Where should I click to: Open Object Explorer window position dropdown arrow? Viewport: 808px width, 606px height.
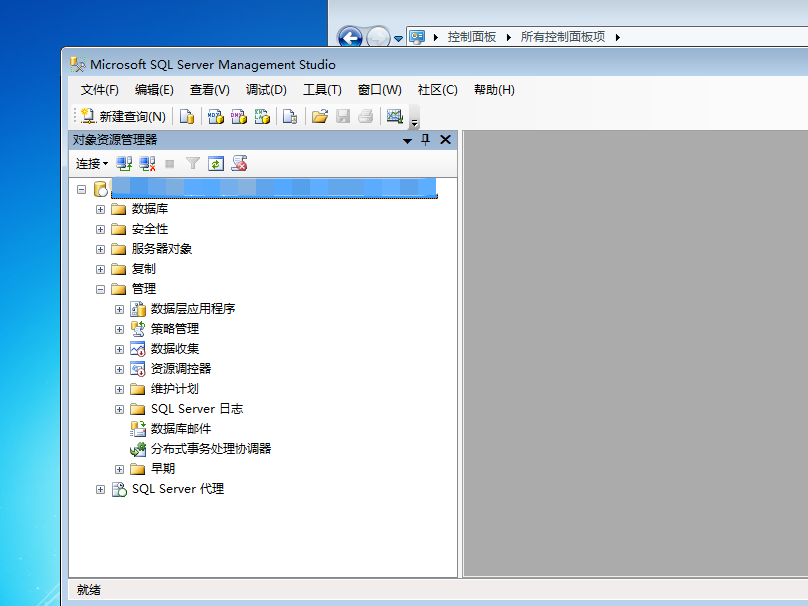pyautogui.click(x=407, y=141)
